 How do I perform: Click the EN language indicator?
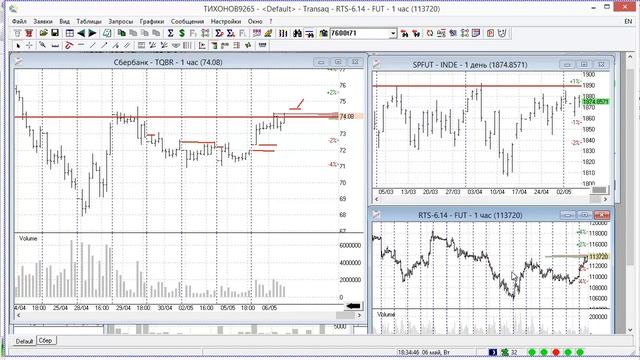628,21
